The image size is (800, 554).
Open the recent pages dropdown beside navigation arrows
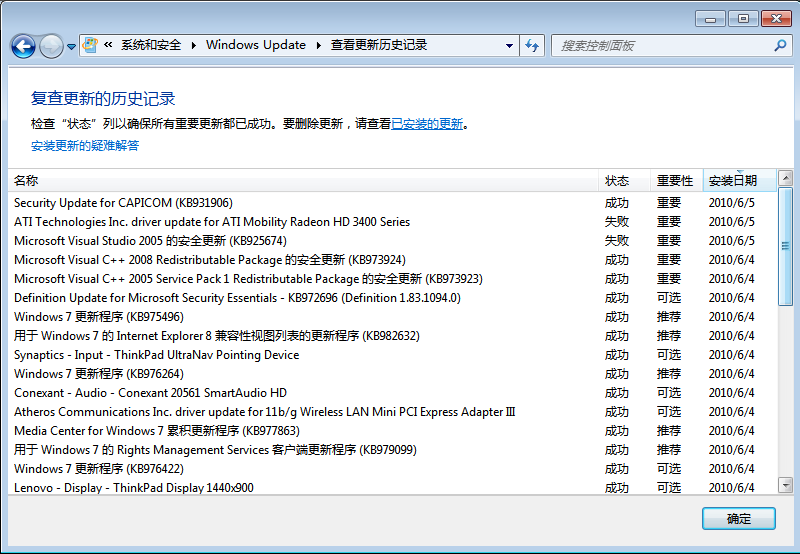(71, 46)
